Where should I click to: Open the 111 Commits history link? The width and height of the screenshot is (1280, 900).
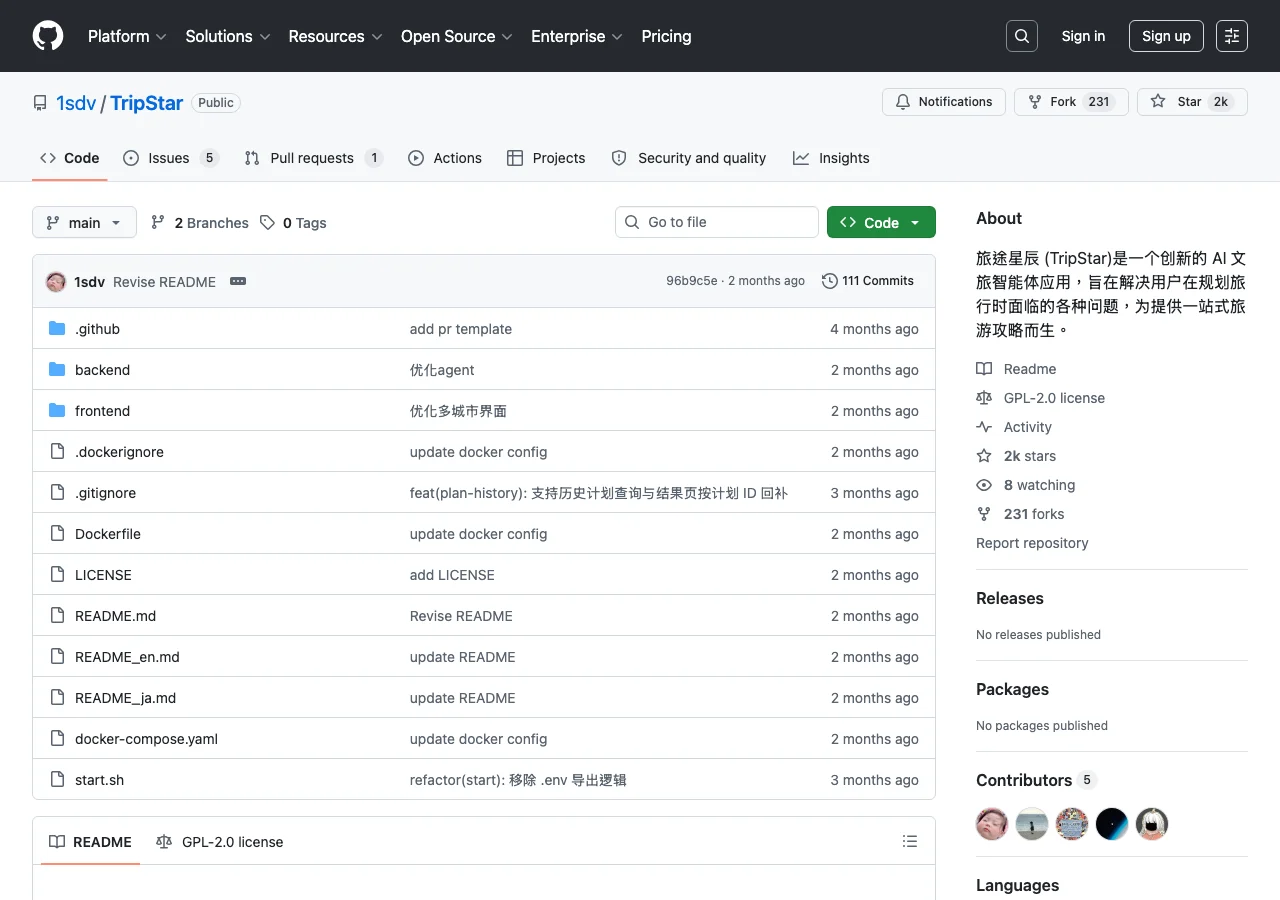coord(868,281)
